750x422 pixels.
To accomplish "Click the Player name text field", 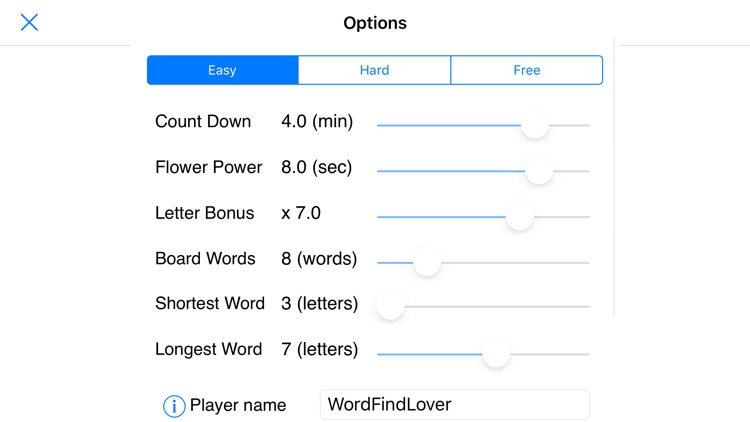I will [x=454, y=405].
